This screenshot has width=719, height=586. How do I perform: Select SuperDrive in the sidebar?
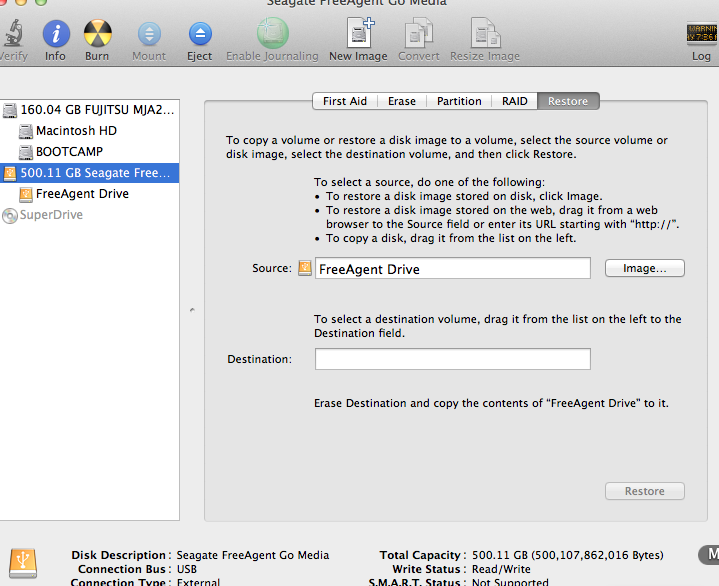[x=89, y=216]
